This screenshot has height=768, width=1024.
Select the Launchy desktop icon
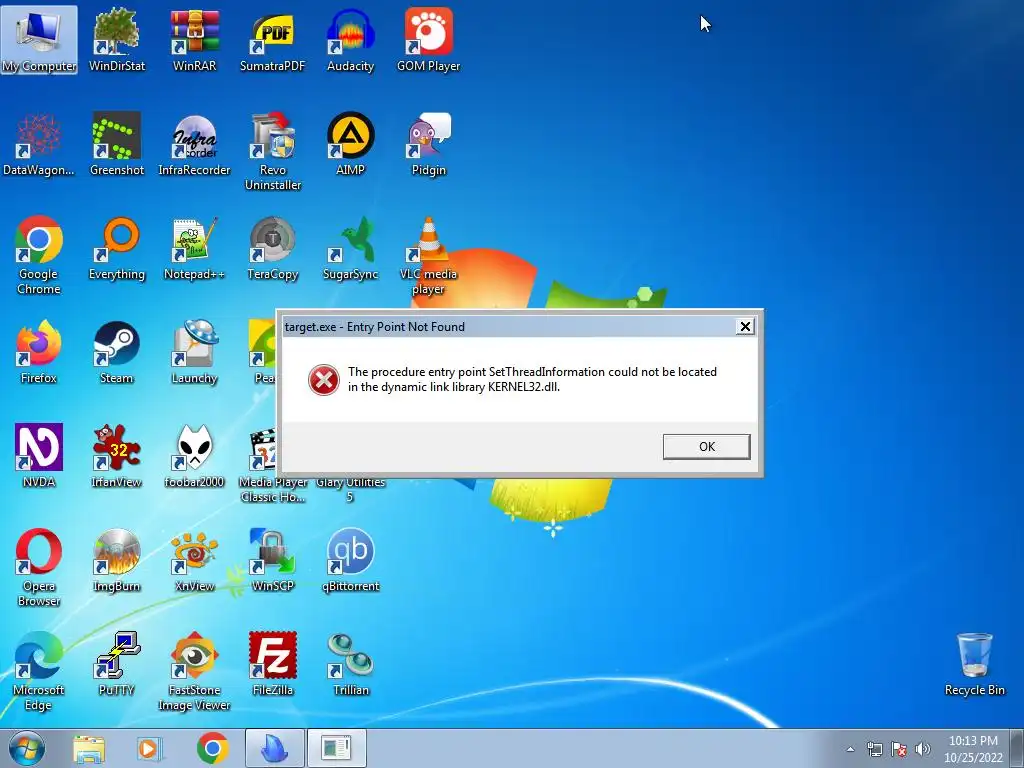pos(195,353)
